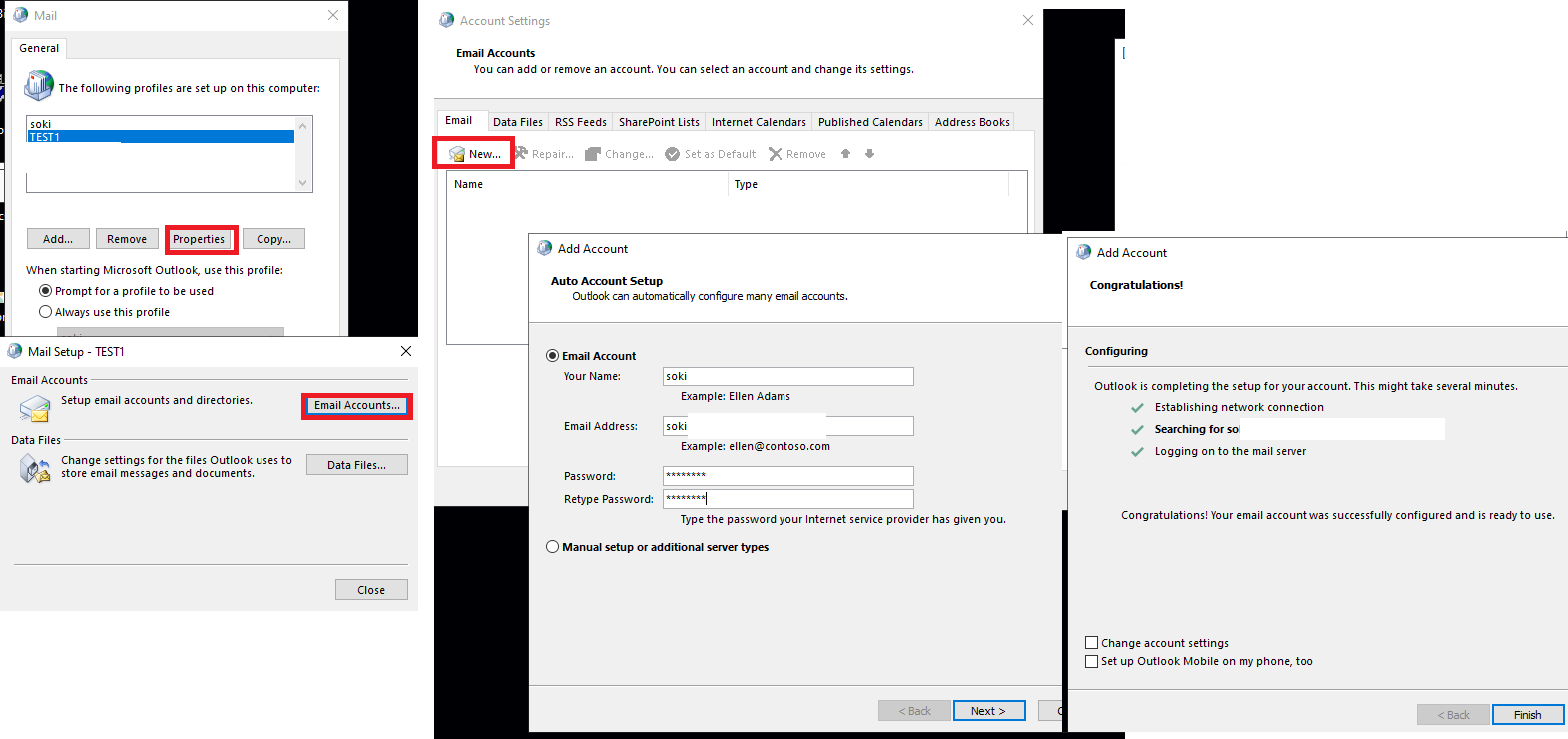Click the Set as Default checkmark icon
Viewport: 1568px width, 739px height.
(x=673, y=154)
